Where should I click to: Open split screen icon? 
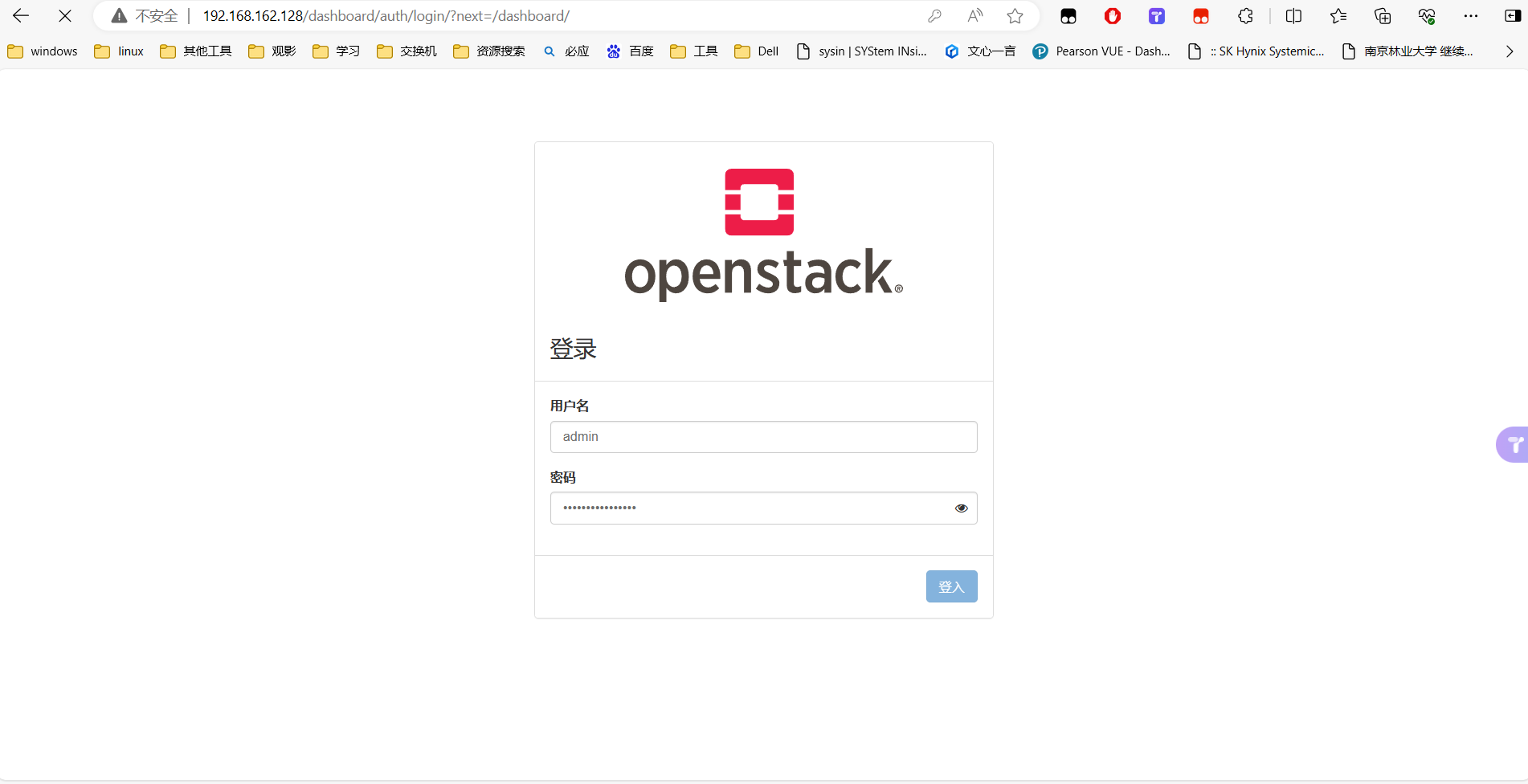tap(1293, 16)
